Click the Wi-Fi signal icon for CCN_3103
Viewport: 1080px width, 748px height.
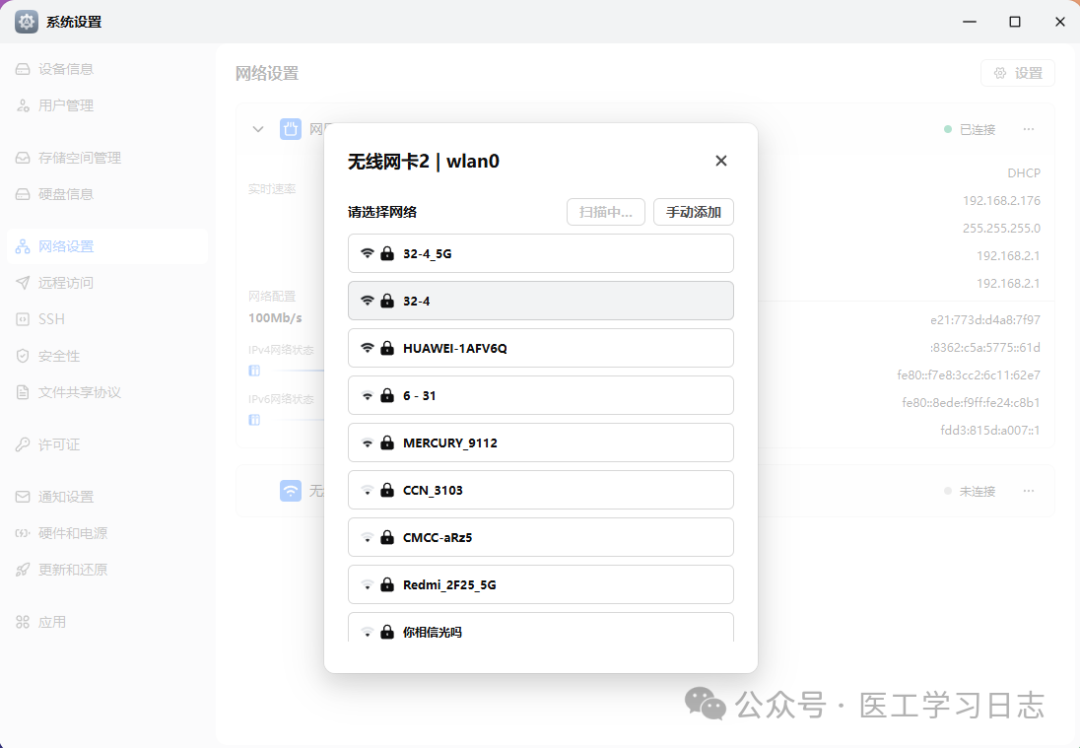click(367, 491)
